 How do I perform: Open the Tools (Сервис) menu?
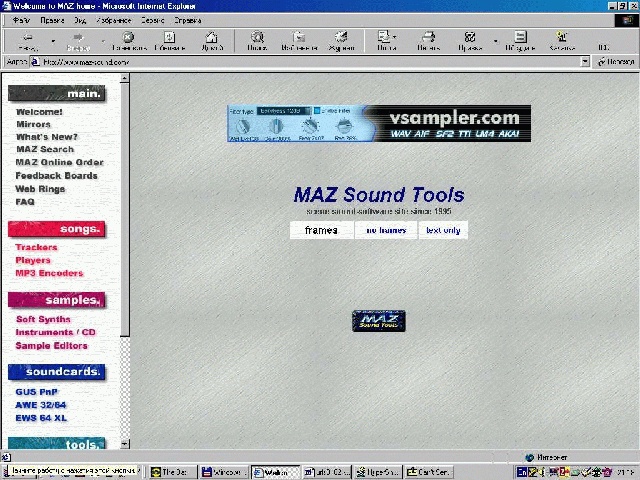153,20
